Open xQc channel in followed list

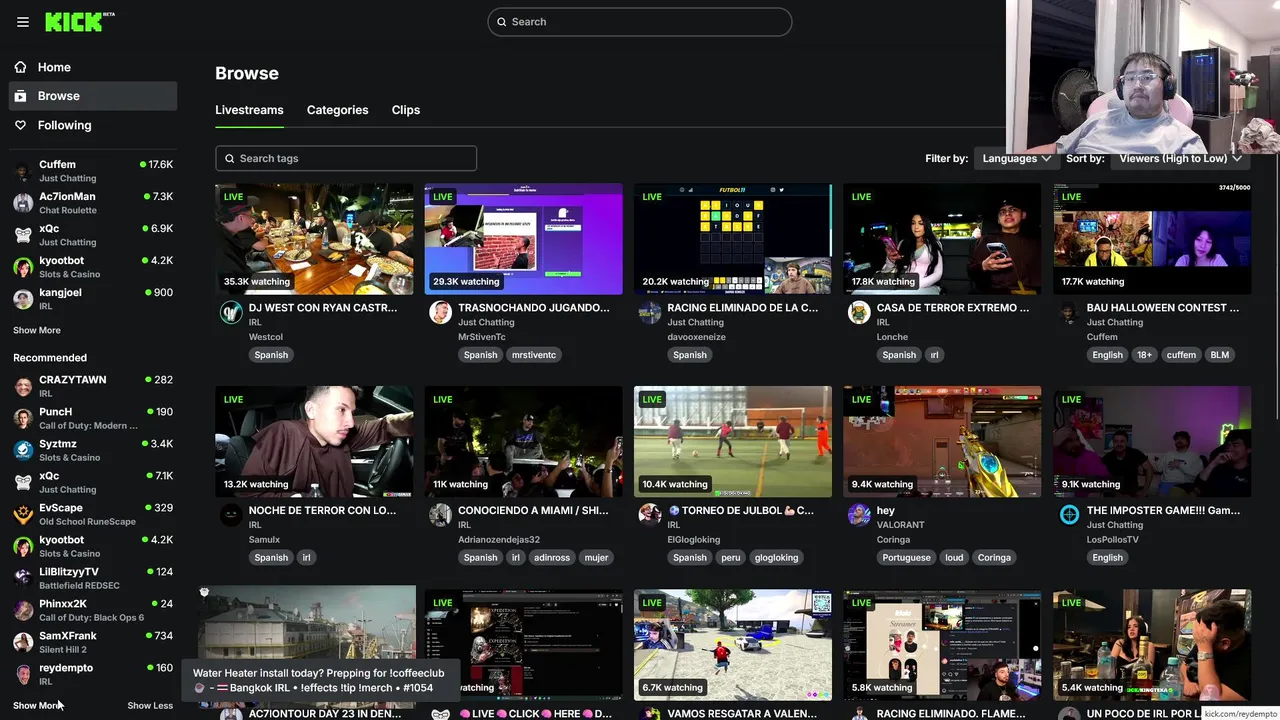(x=93, y=235)
